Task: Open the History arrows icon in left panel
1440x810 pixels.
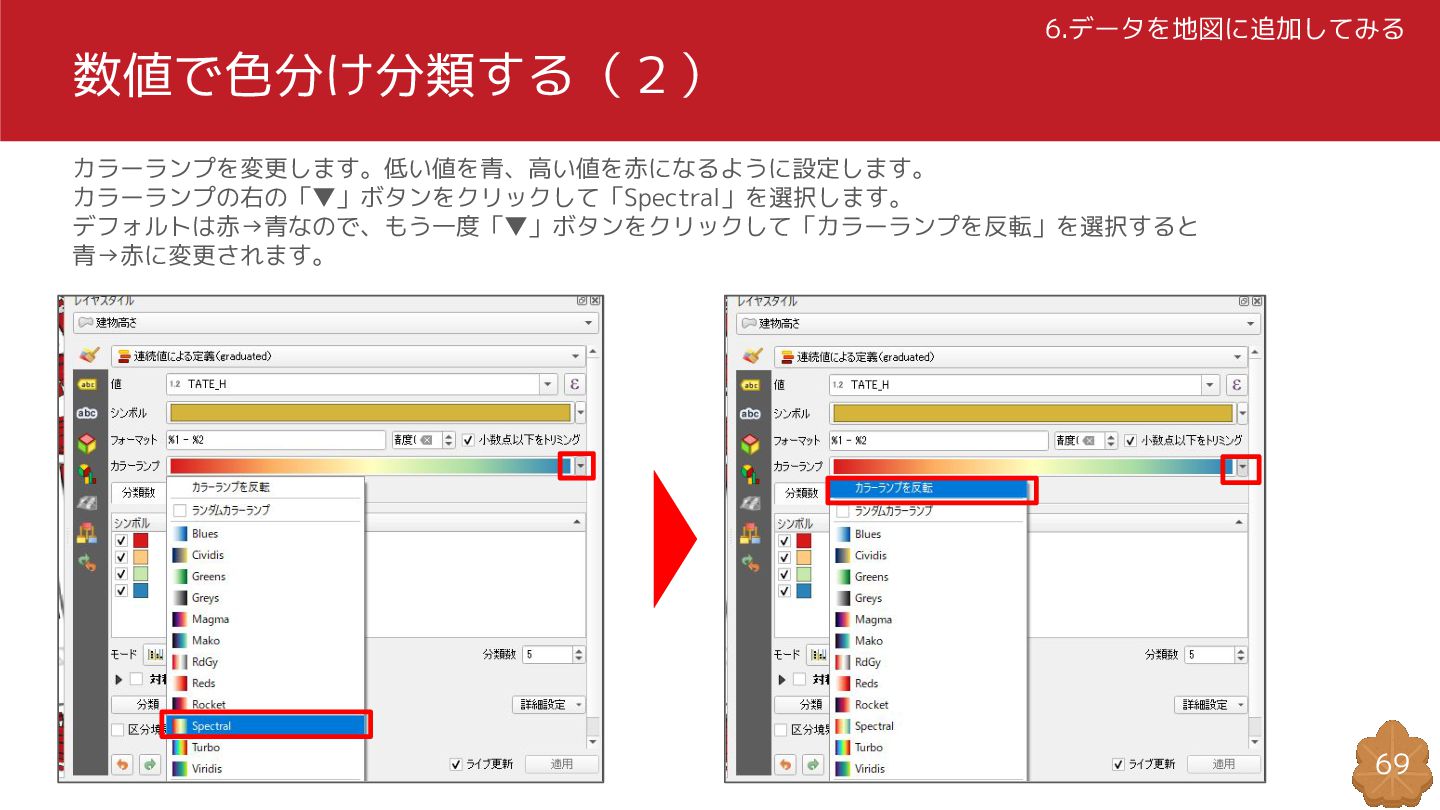Action: (88, 563)
